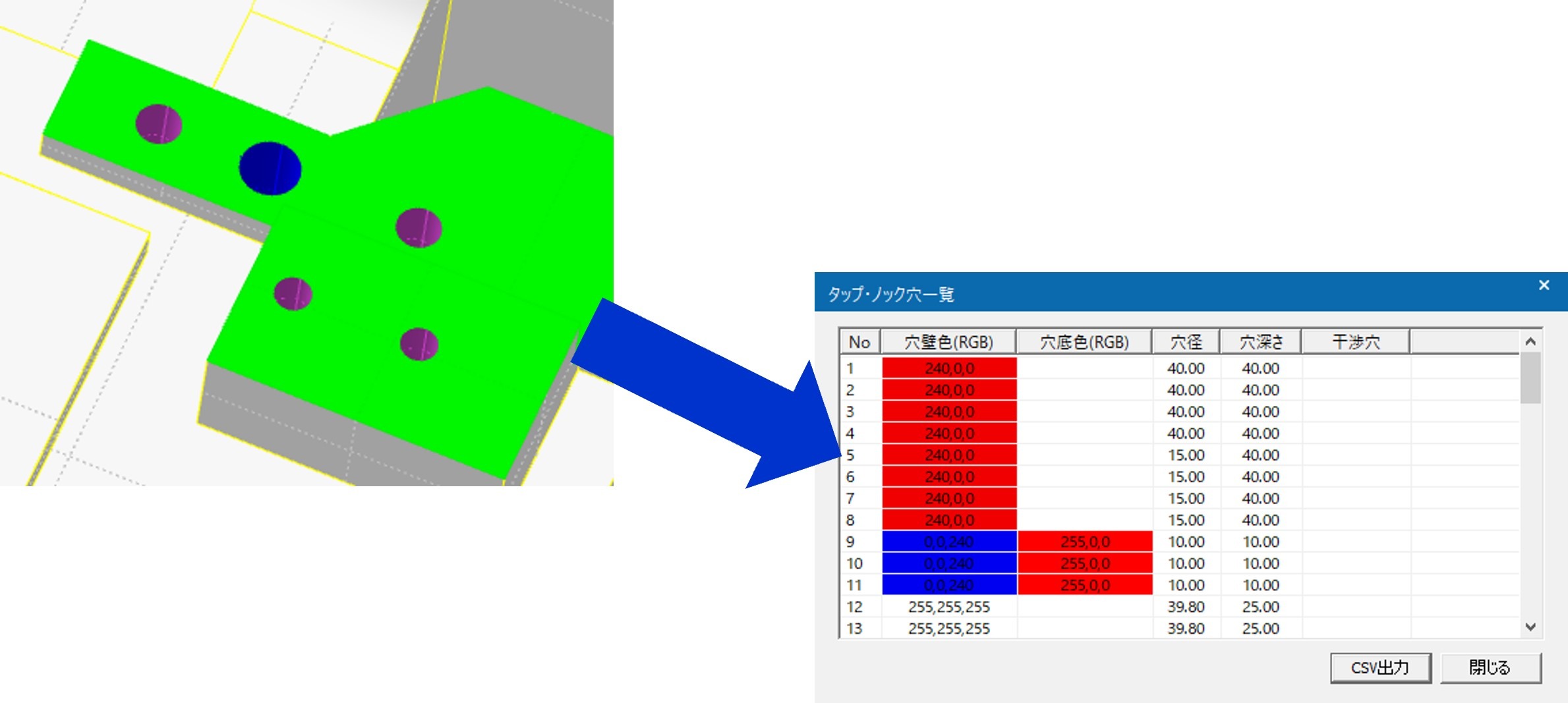This screenshot has width=1568, height=703.
Task: Click the 穴底色(RGB) column header
Action: tap(1084, 342)
